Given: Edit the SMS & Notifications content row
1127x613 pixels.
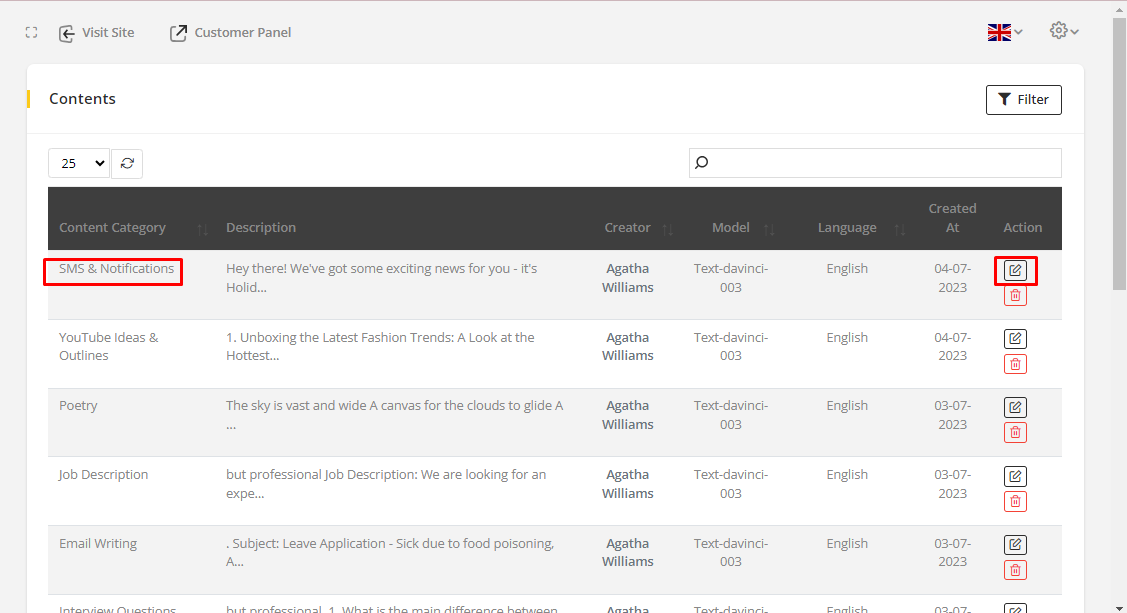Looking at the screenshot, I should [1015, 270].
